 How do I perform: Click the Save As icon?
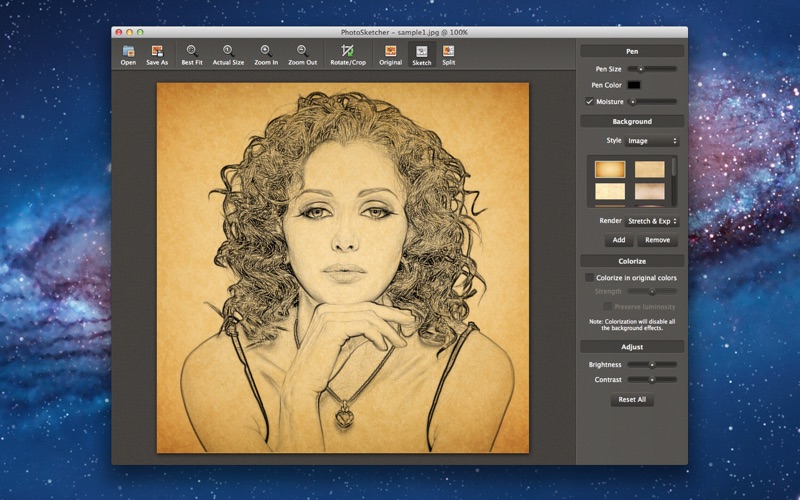[157, 51]
